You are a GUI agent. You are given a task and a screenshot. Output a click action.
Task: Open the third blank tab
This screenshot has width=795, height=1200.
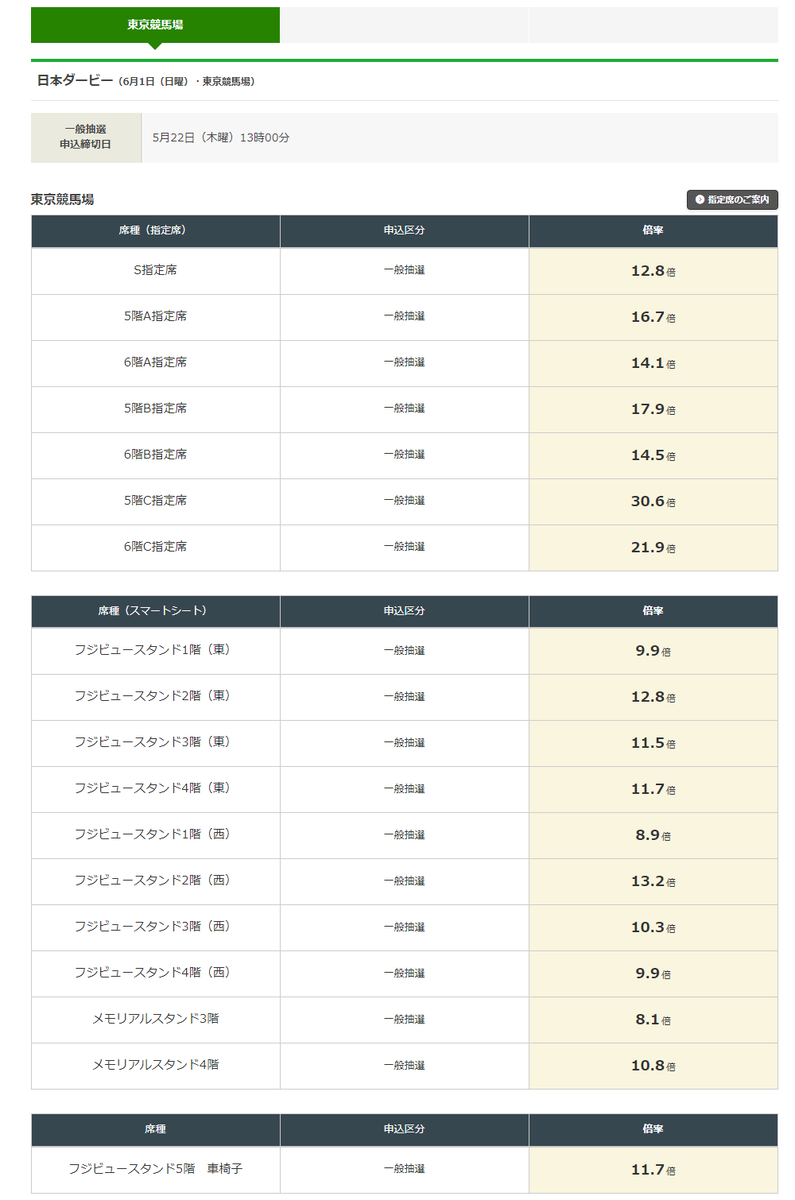[653, 25]
